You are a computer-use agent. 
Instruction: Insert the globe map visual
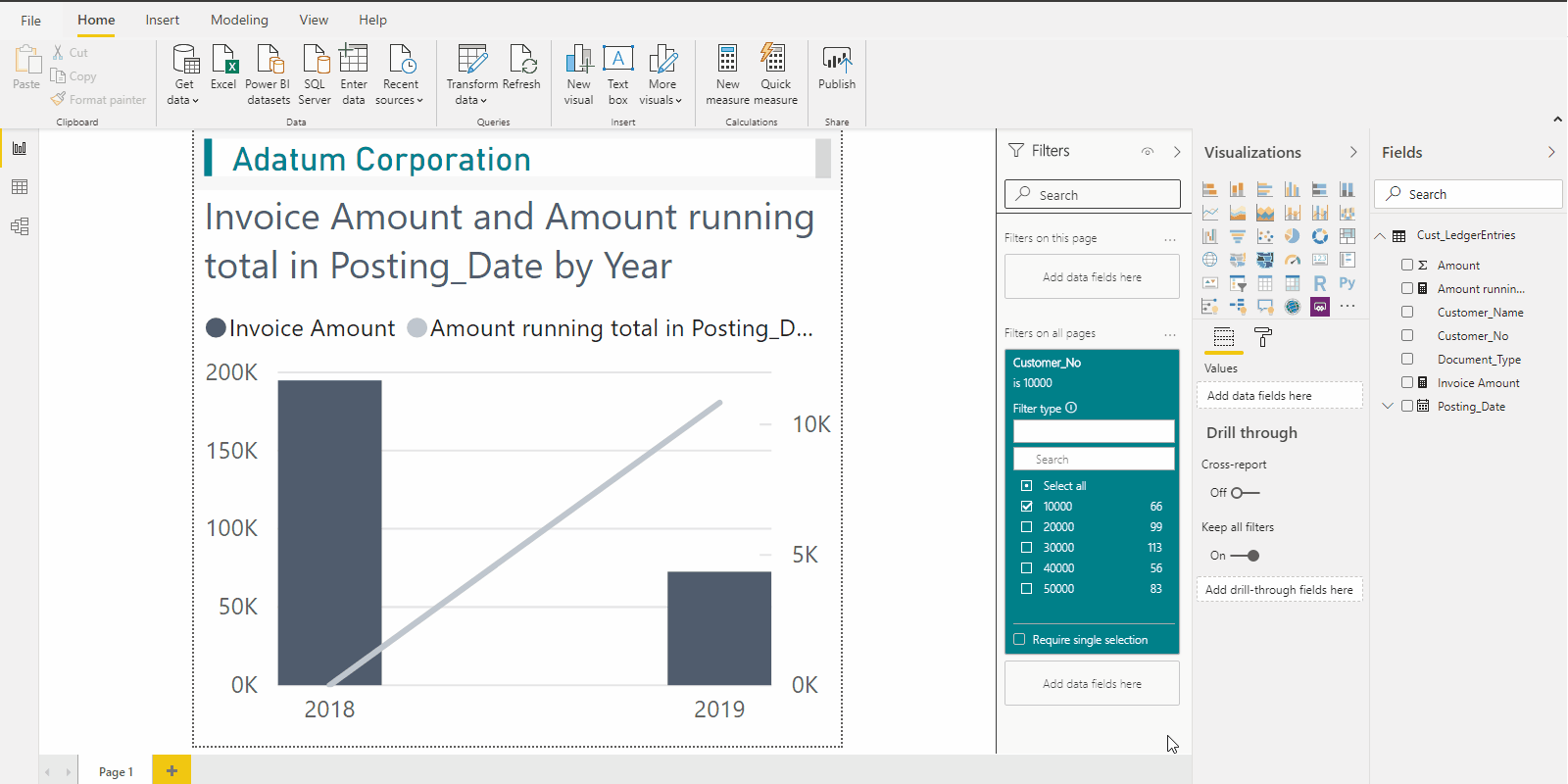pyautogui.click(x=1210, y=260)
